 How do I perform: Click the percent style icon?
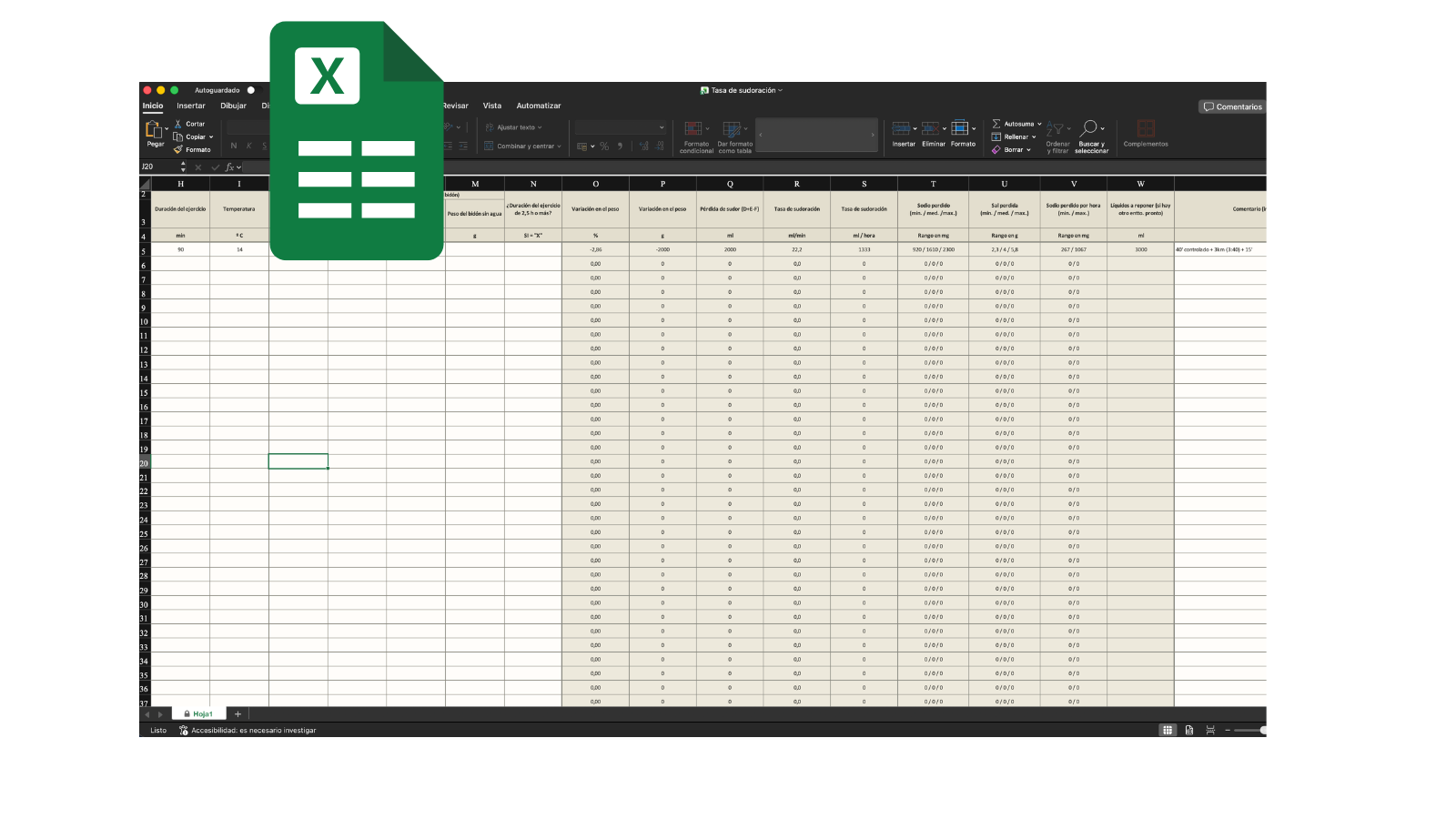[604, 146]
